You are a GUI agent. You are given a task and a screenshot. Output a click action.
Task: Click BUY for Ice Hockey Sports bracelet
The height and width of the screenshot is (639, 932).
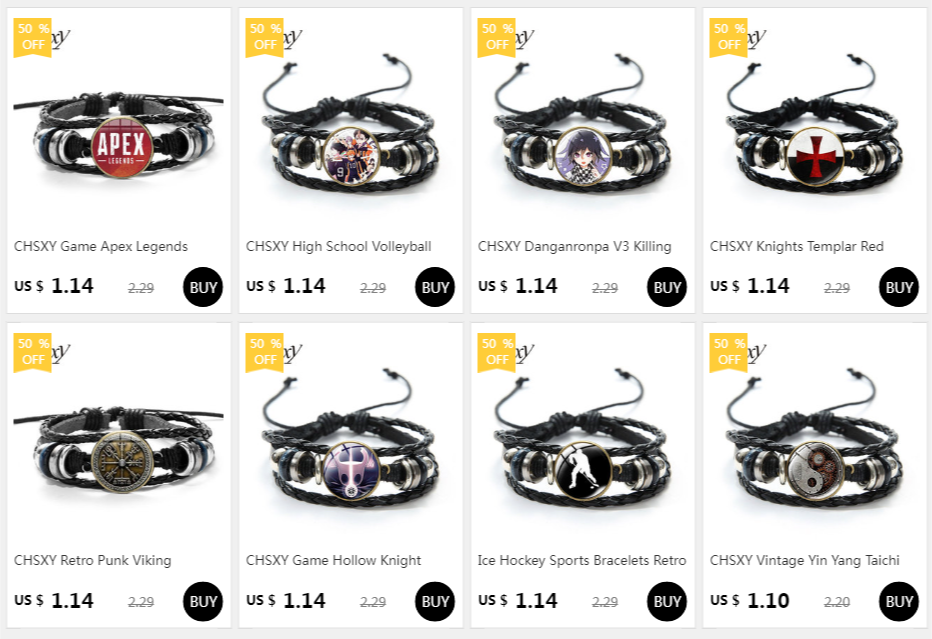pos(667,601)
